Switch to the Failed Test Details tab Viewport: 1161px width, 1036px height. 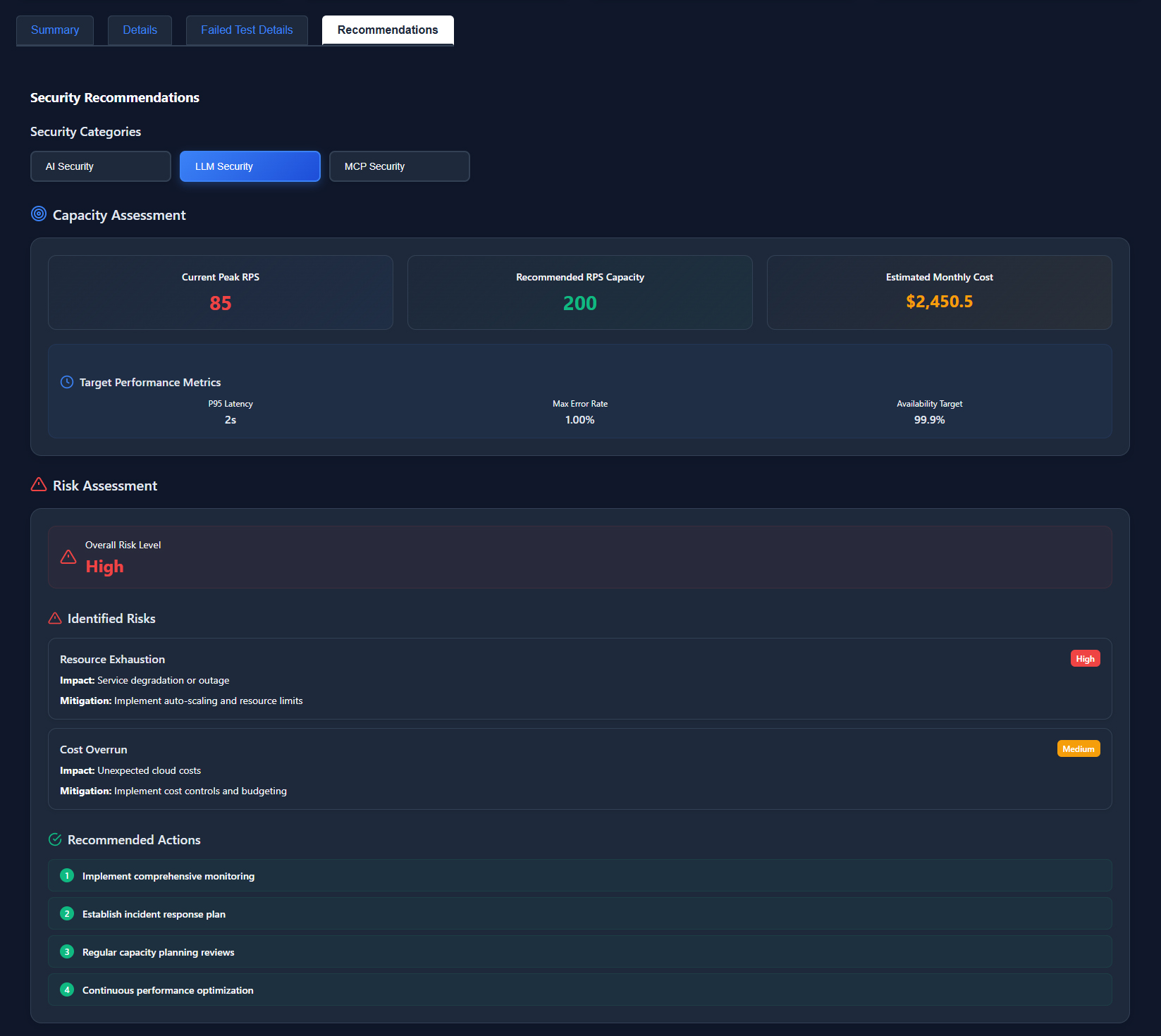point(247,30)
